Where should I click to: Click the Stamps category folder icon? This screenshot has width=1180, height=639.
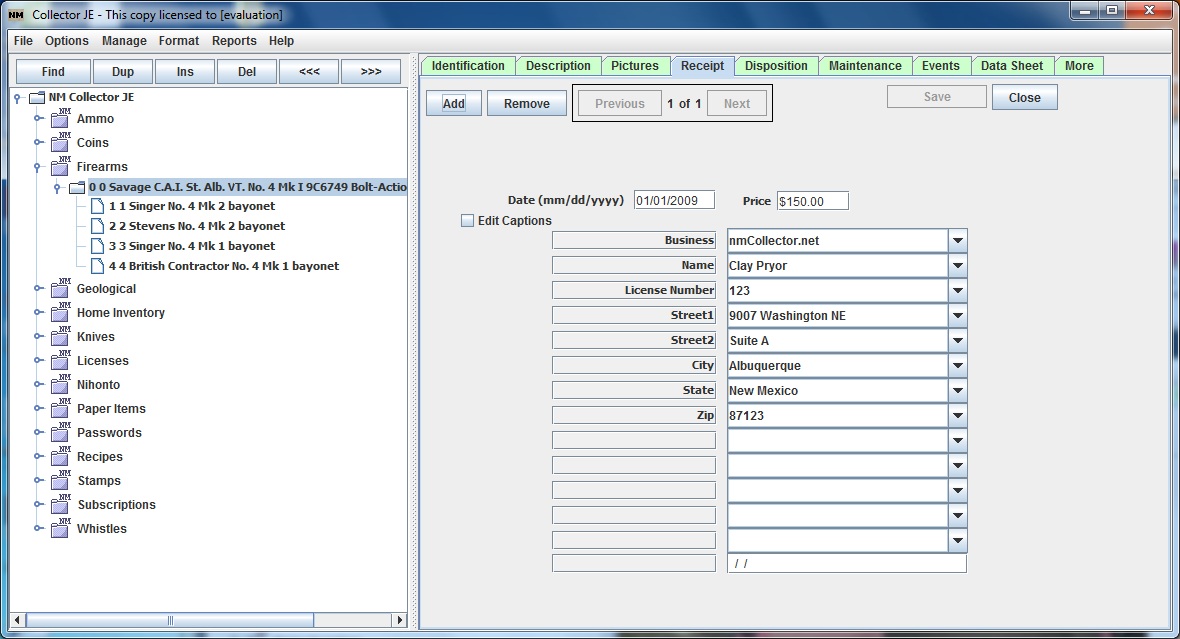60,481
